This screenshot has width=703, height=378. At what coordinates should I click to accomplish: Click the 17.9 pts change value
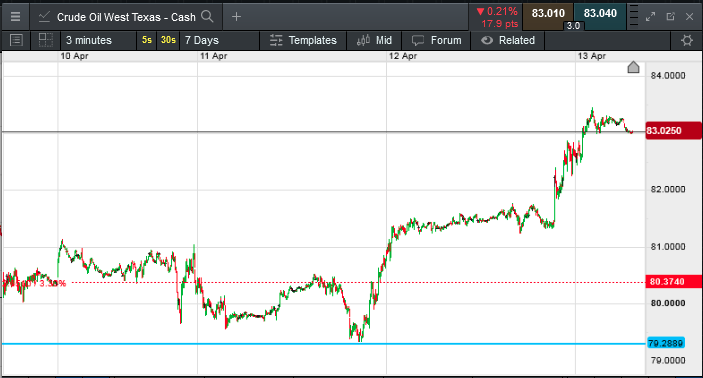coord(499,24)
